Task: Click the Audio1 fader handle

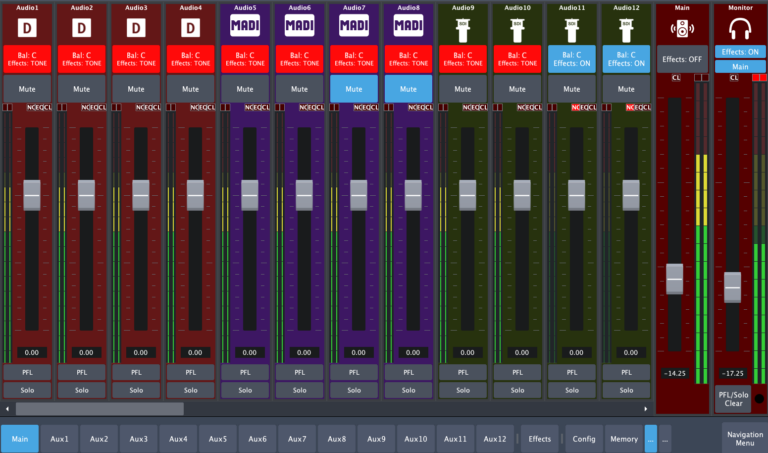Action: (32, 195)
